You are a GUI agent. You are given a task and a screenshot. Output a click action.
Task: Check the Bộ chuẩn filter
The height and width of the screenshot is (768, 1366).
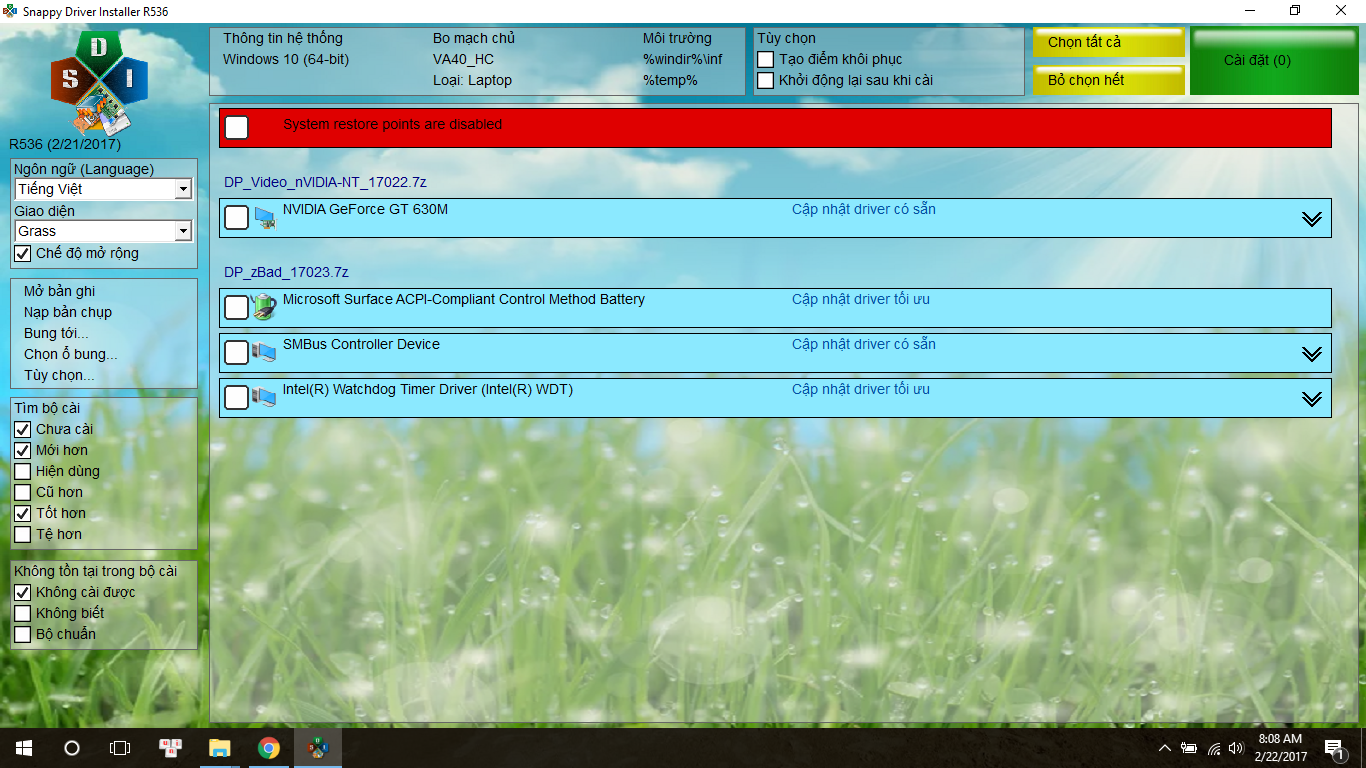(23, 634)
